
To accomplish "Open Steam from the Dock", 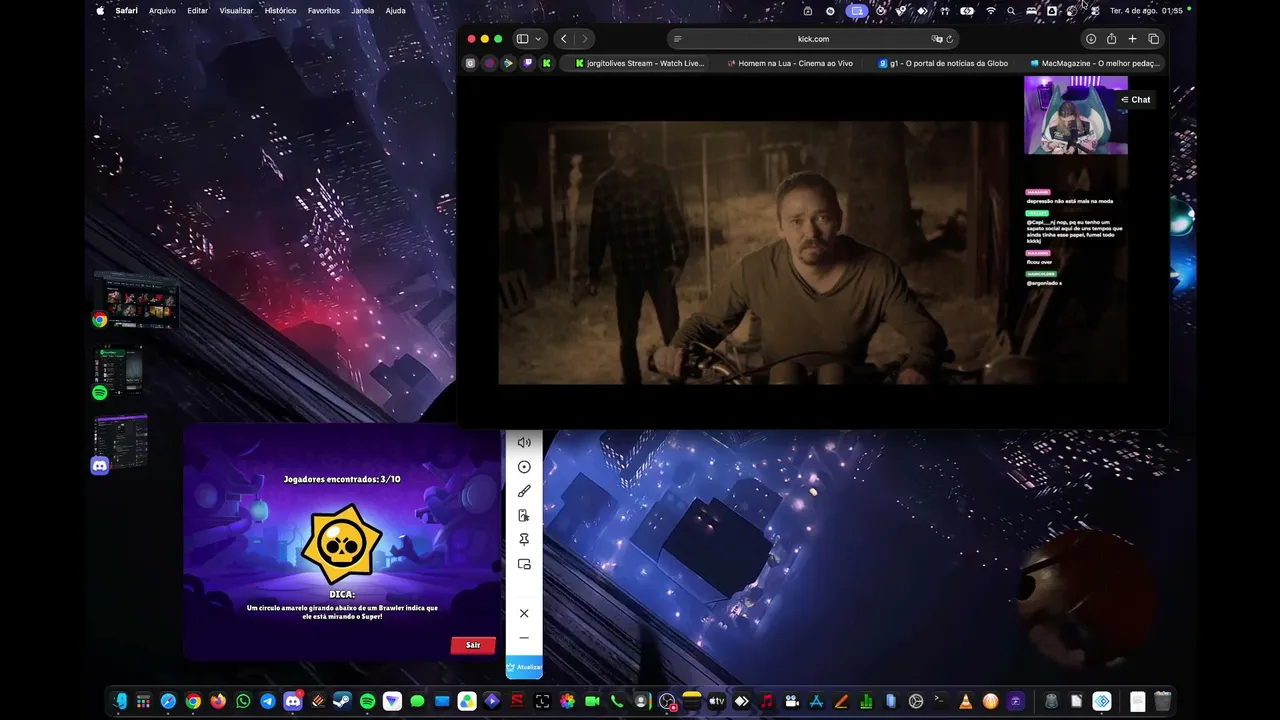I will [342, 701].
